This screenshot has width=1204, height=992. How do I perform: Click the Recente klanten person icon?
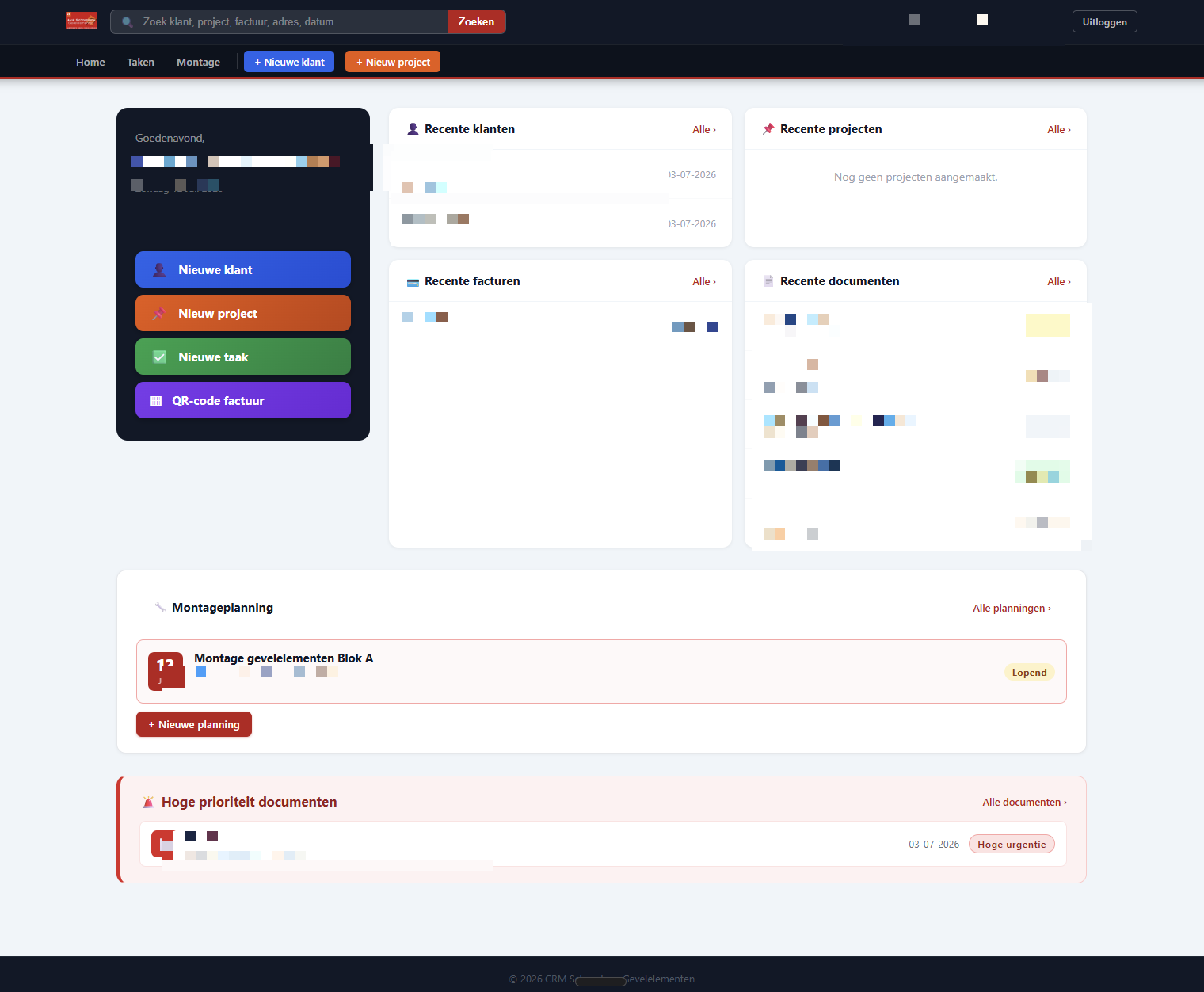pos(413,128)
